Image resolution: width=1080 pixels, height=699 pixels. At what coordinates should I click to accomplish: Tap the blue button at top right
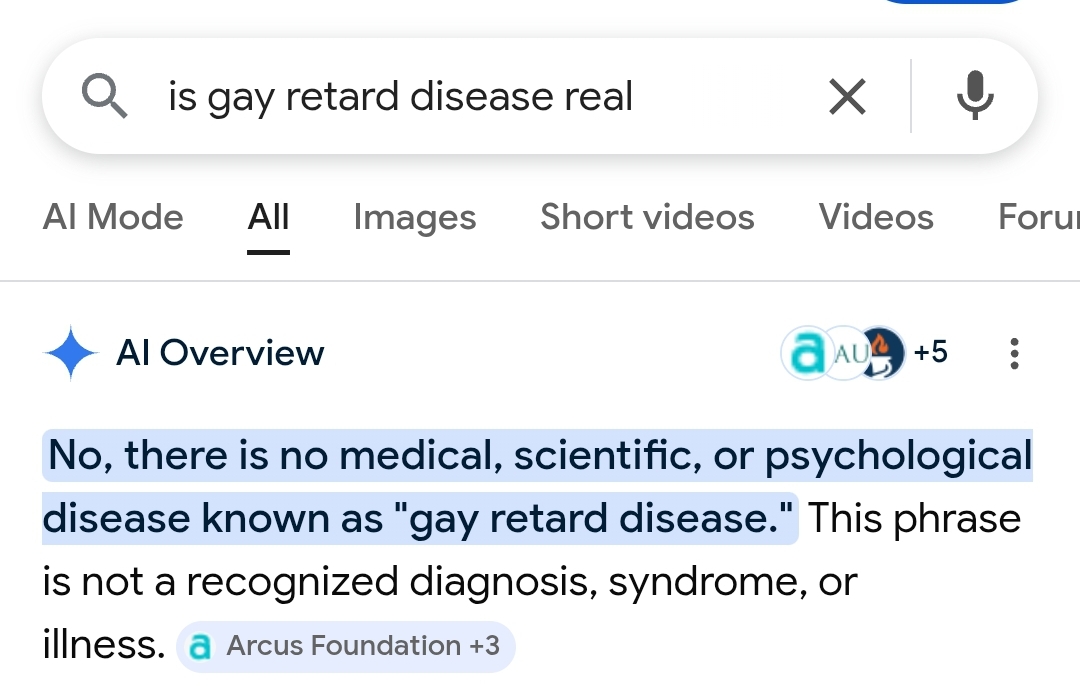pyautogui.click(x=953, y=3)
